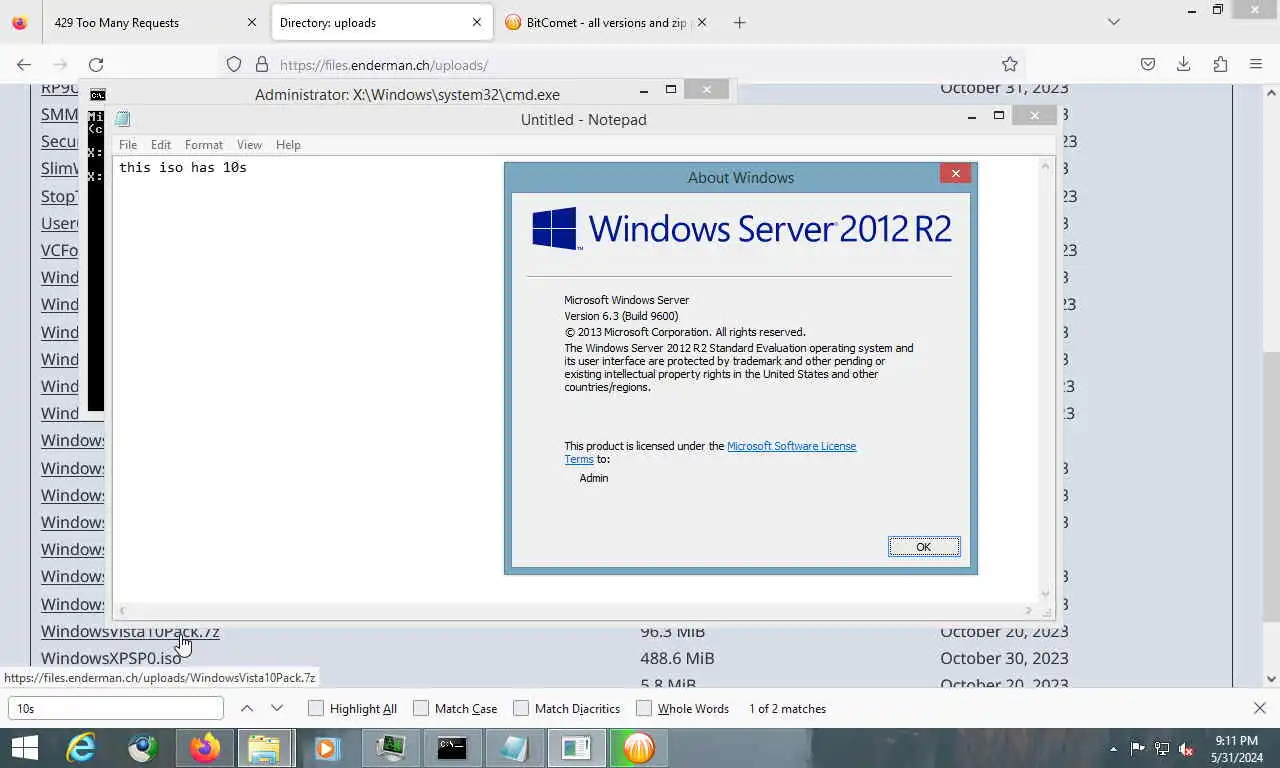Open WindowsXPSP0.iso link
Viewport: 1280px width, 768px height.
(x=111, y=658)
